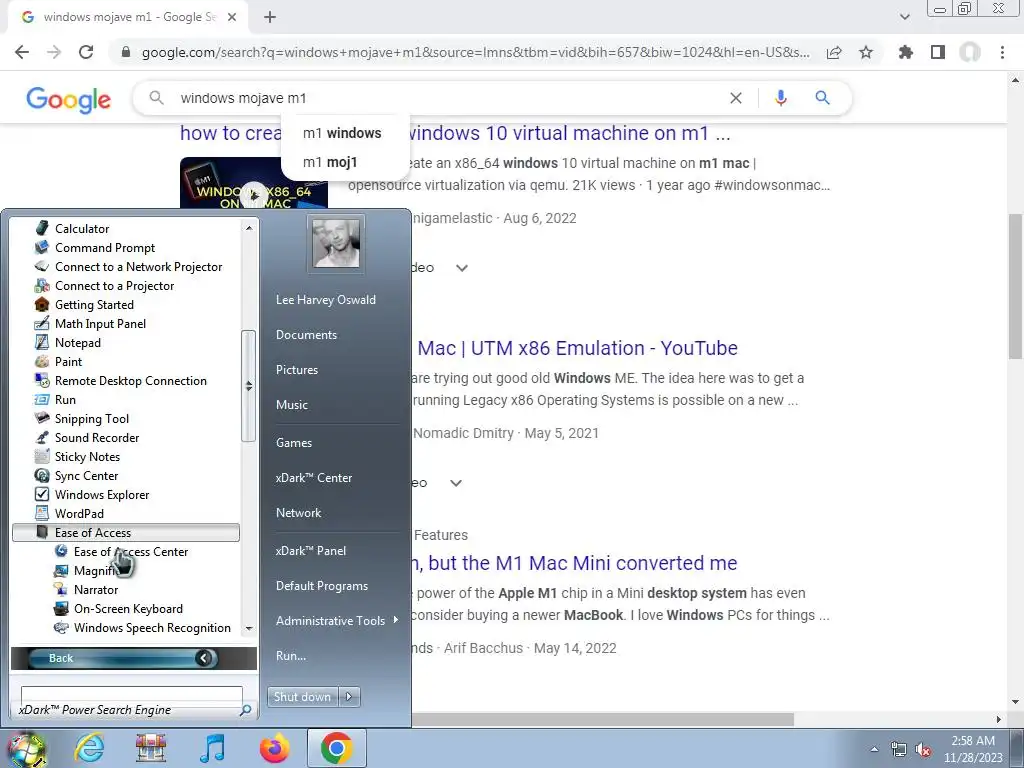Image resolution: width=1024 pixels, height=768 pixels.
Task: Open the music player taskbar icon
Action: tap(212, 748)
